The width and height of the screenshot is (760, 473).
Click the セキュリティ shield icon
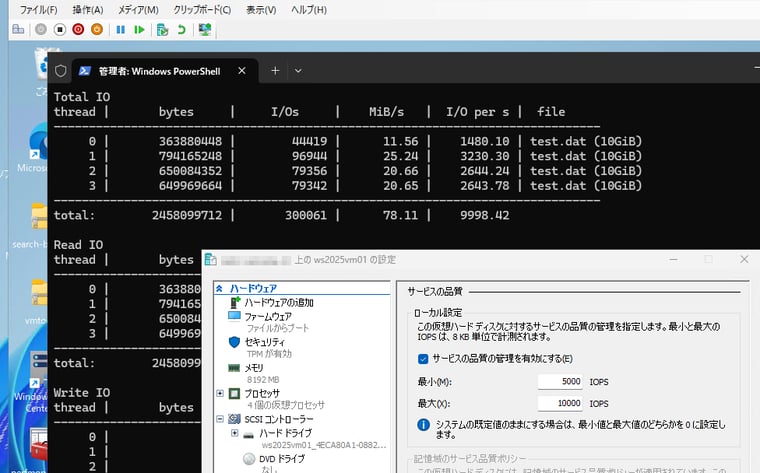click(x=234, y=342)
